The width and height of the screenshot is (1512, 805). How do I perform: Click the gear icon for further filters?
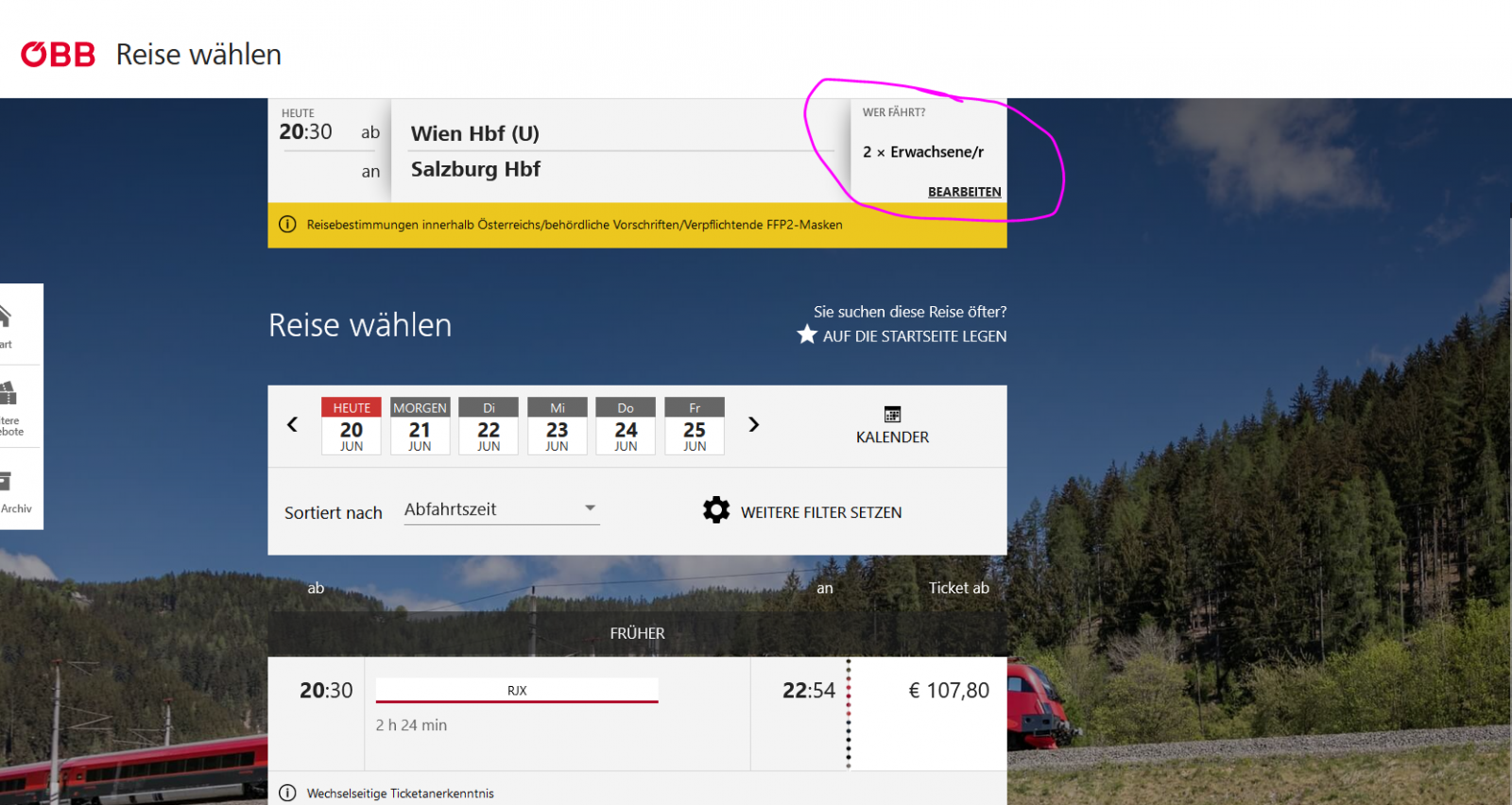[x=716, y=510]
